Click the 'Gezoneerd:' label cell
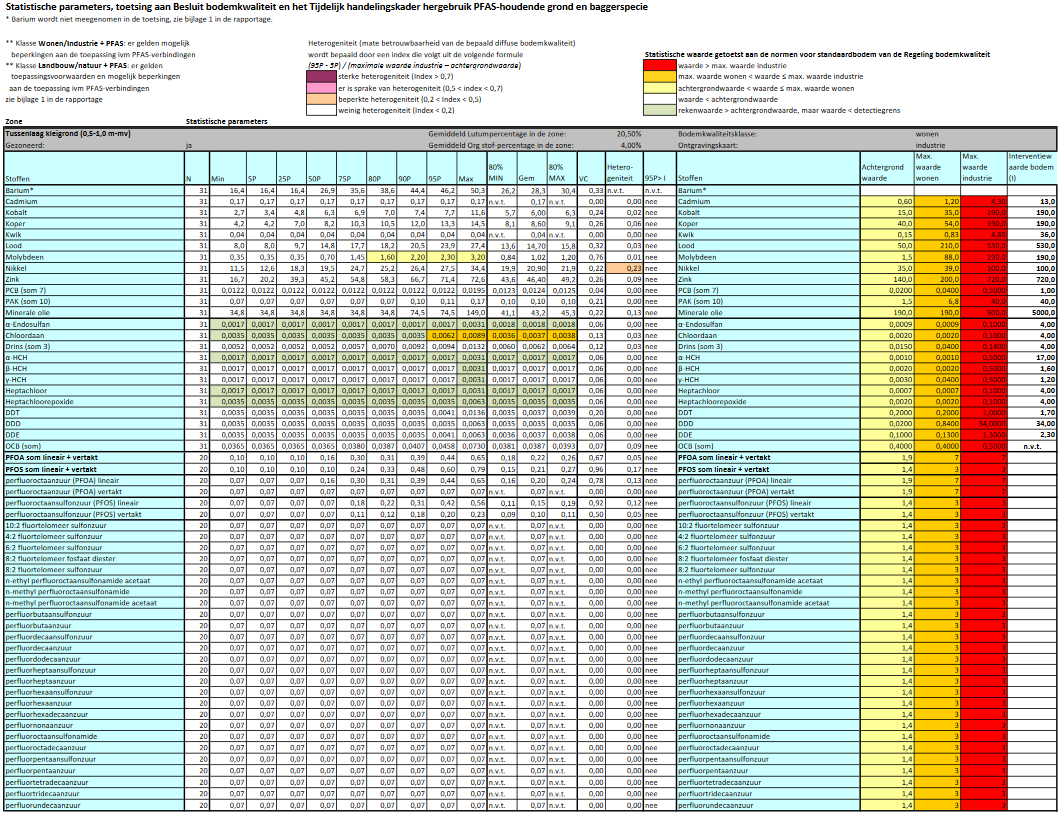Viewport: 1061px width, 814px height. click(28, 145)
